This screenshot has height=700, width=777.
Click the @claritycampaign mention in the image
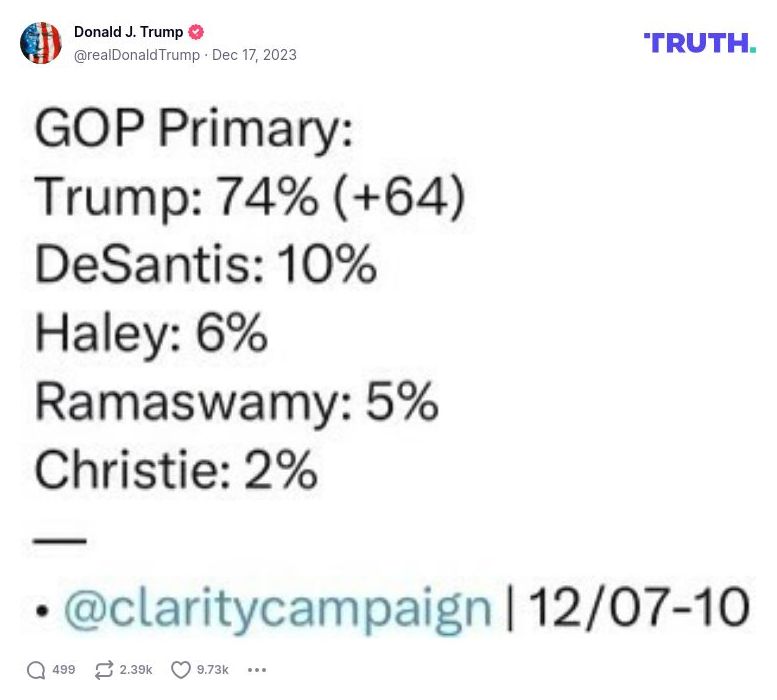click(278, 607)
